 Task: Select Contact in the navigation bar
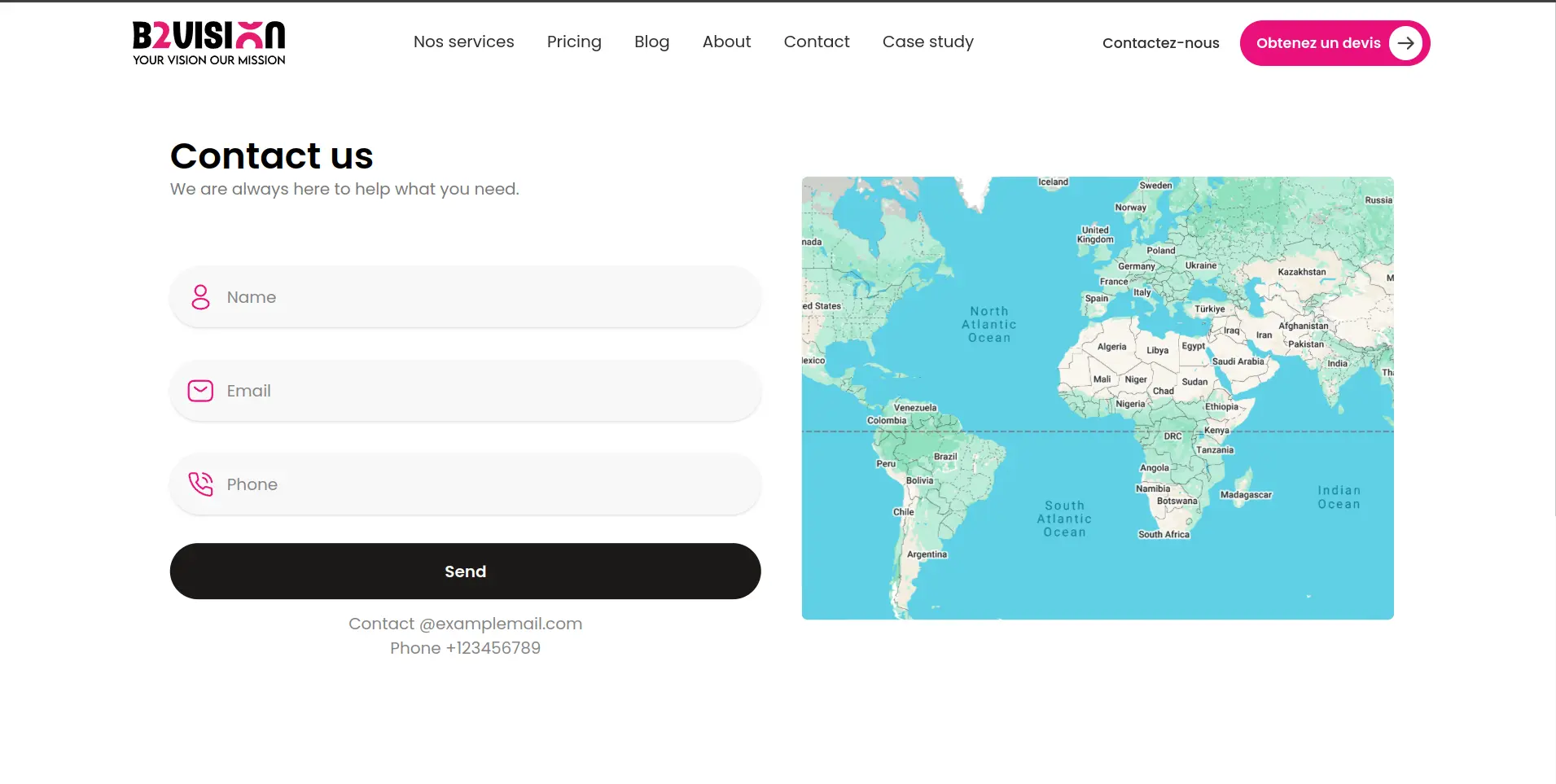(816, 42)
